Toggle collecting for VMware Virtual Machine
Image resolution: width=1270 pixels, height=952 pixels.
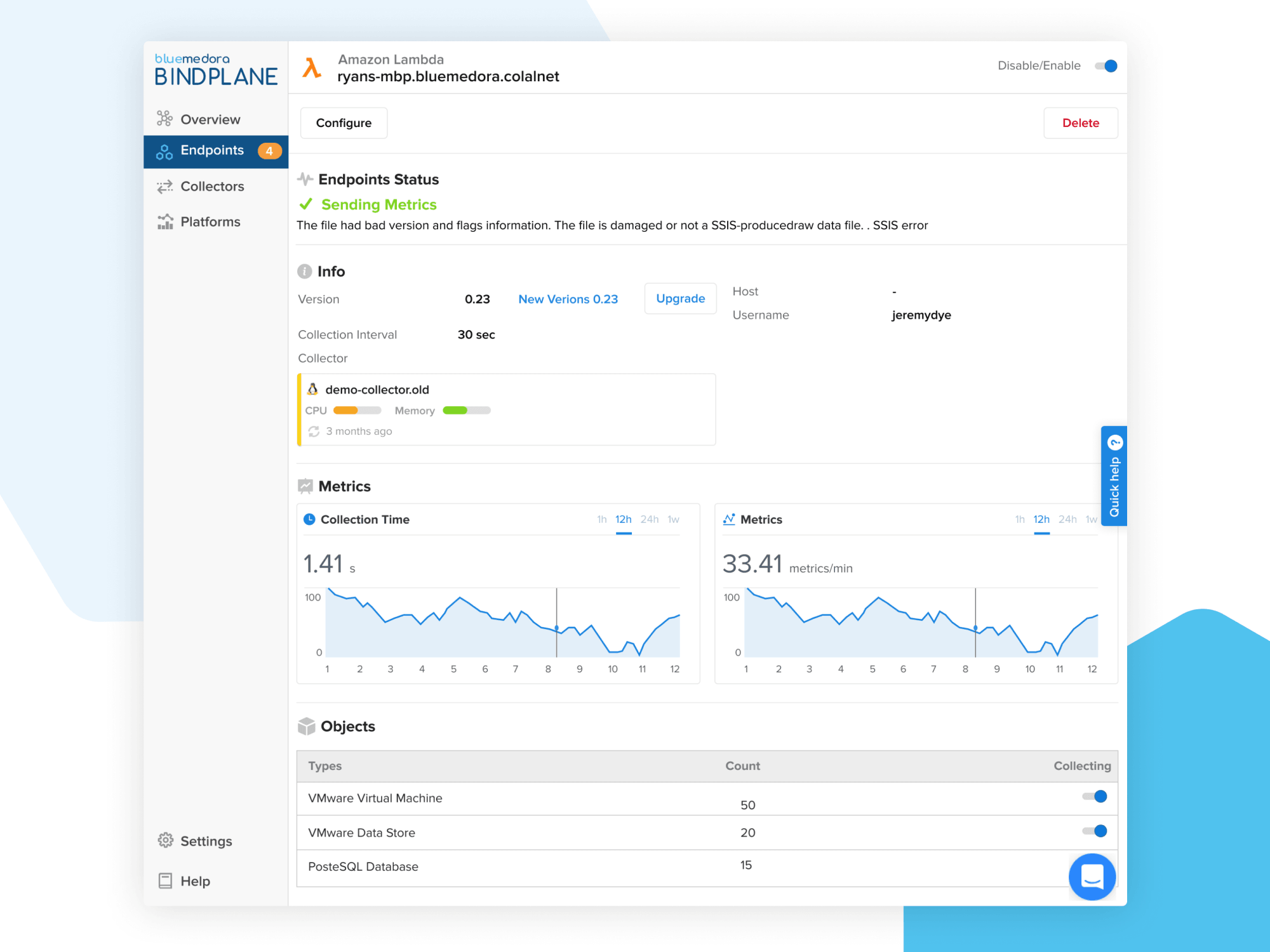[1095, 797]
